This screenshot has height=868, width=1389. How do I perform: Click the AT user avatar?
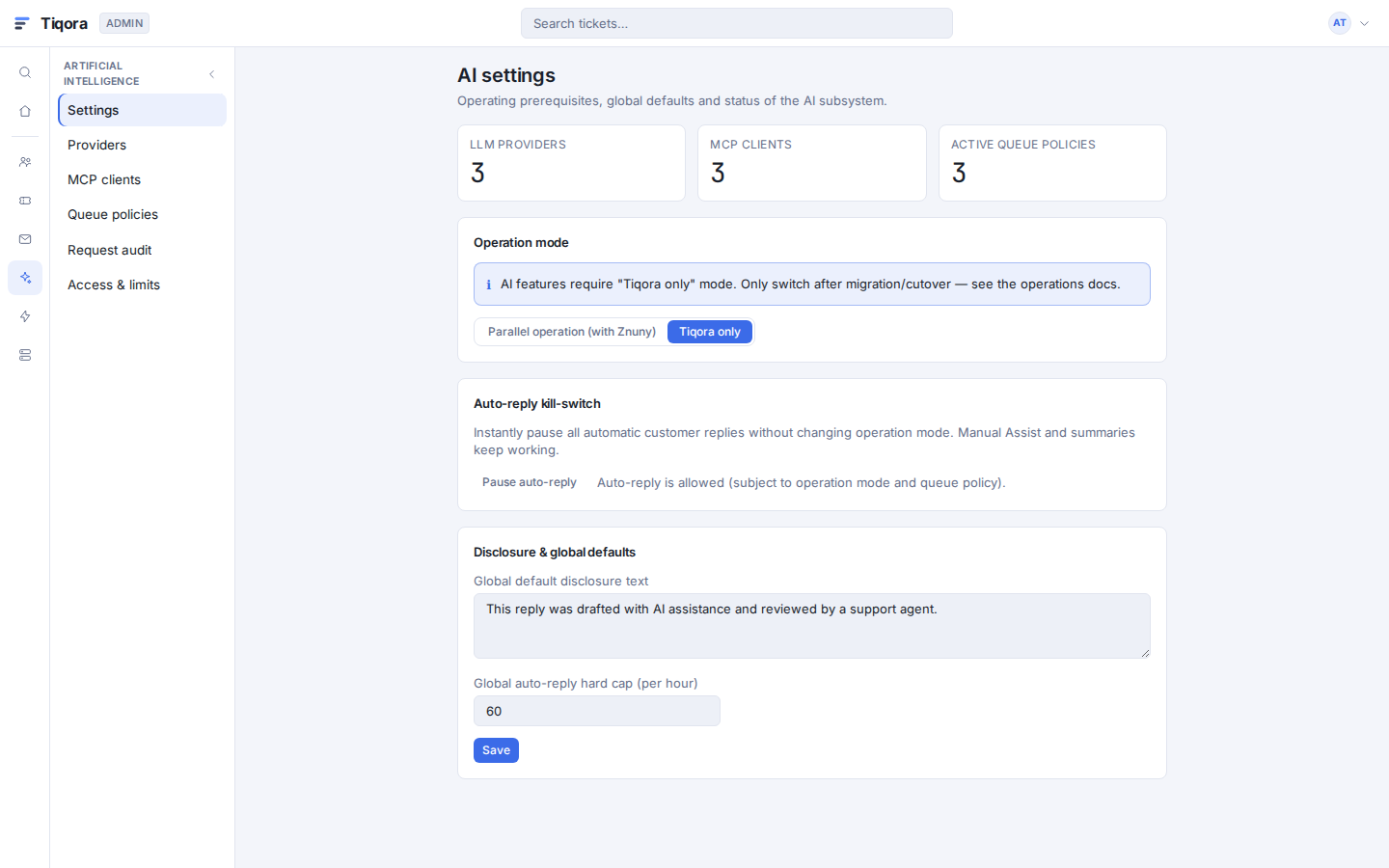point(1339,23)
